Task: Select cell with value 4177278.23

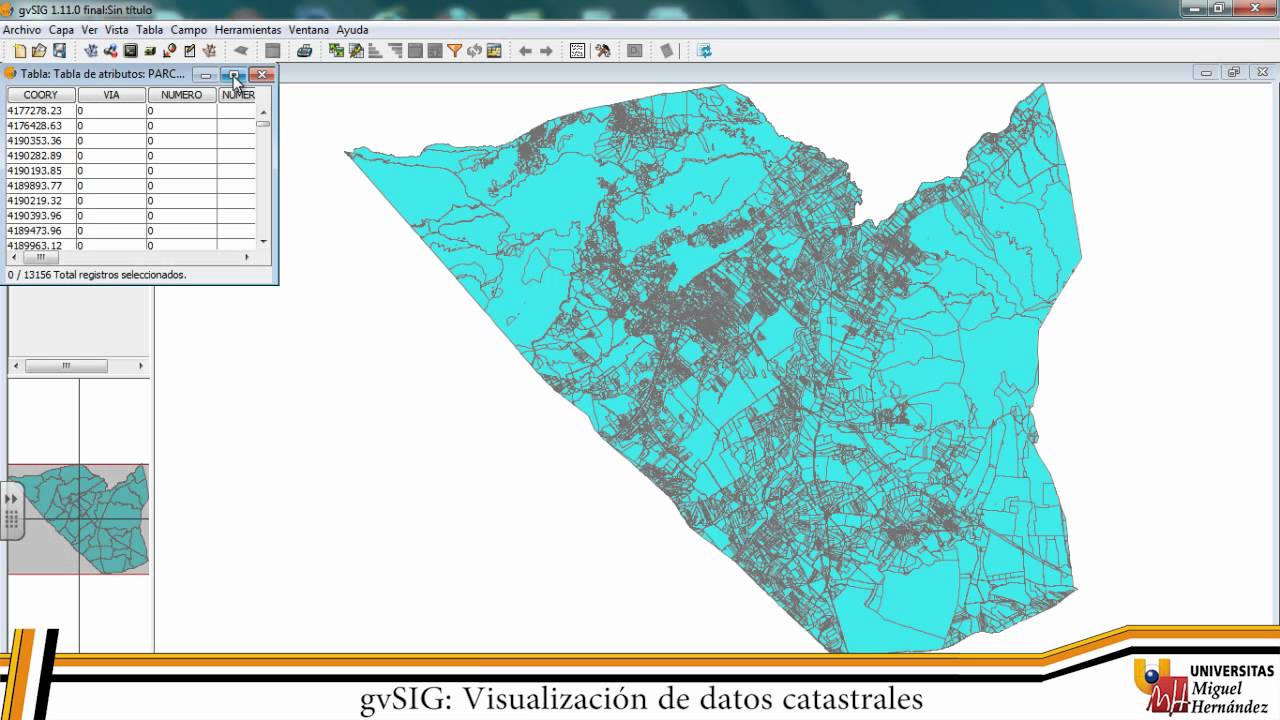Action: pyautogui.click(x=41, y=111)
